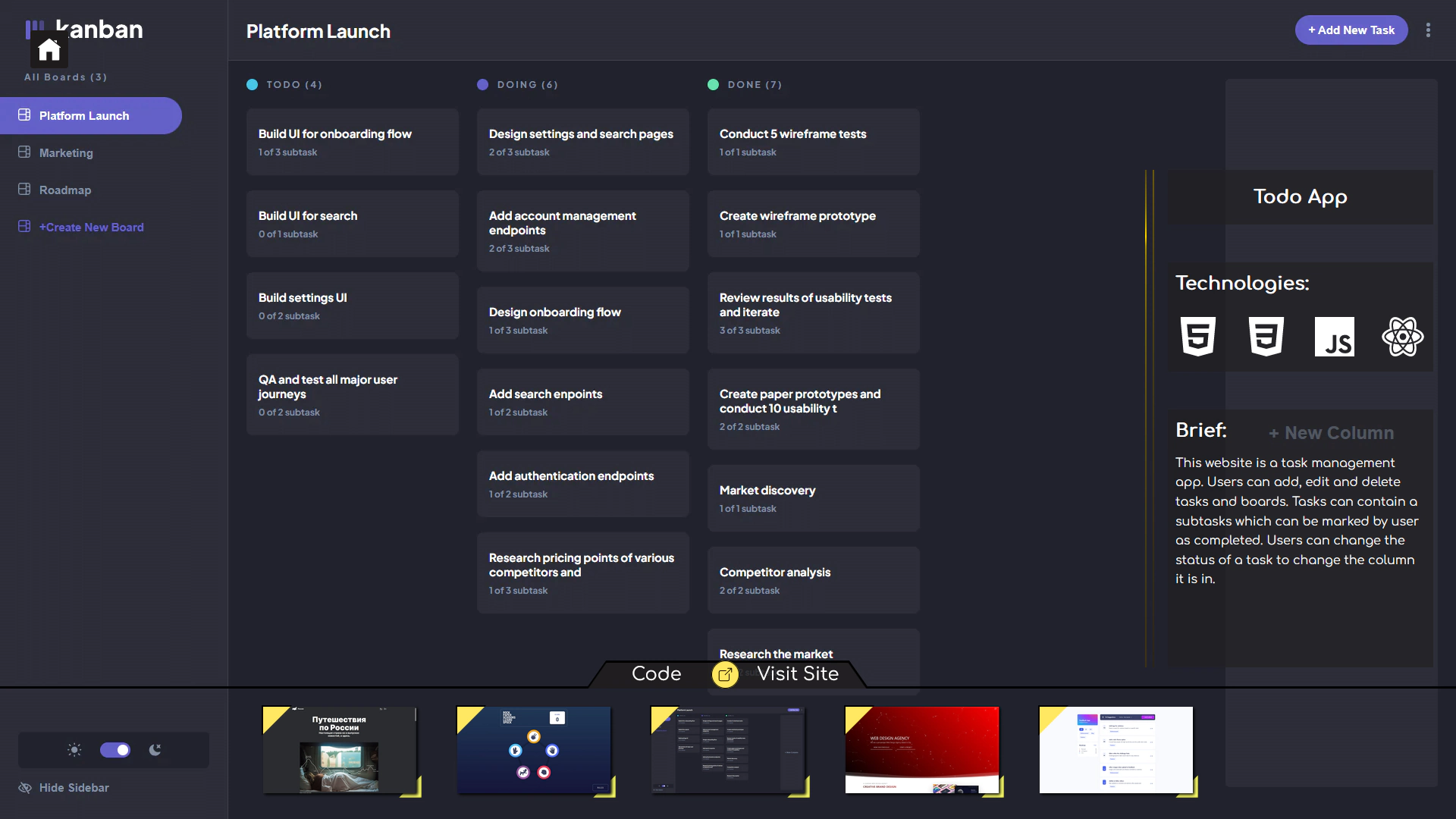Click the TODO column blue dot
The image size is (1456, 819).
(253, 85)
